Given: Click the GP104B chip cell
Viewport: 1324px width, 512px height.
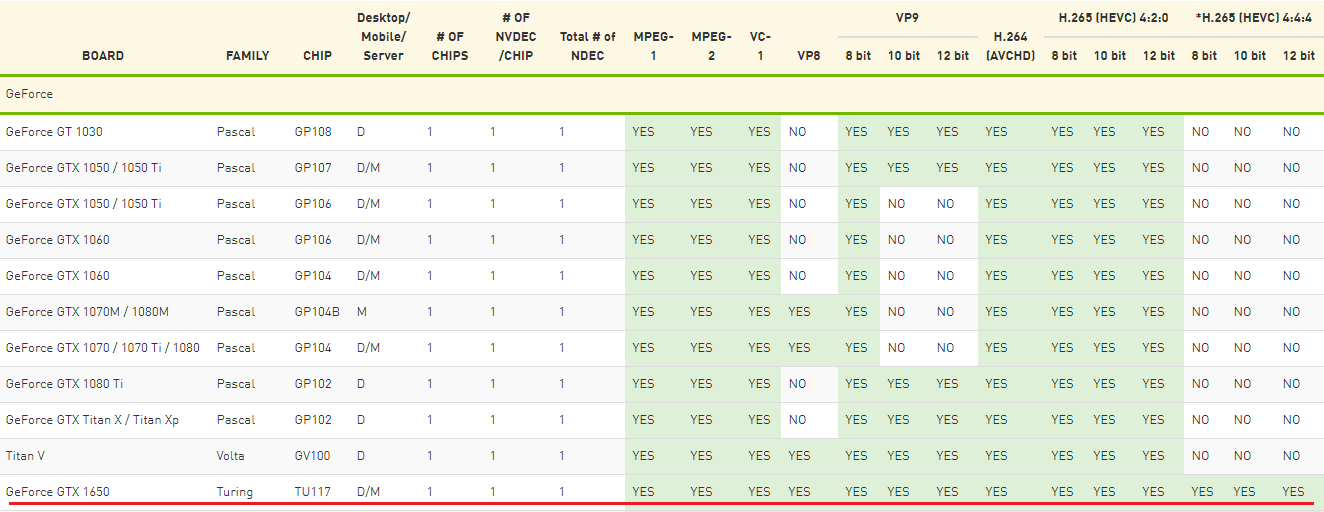Looking at the screenshot, I should (x=317, y=312).
